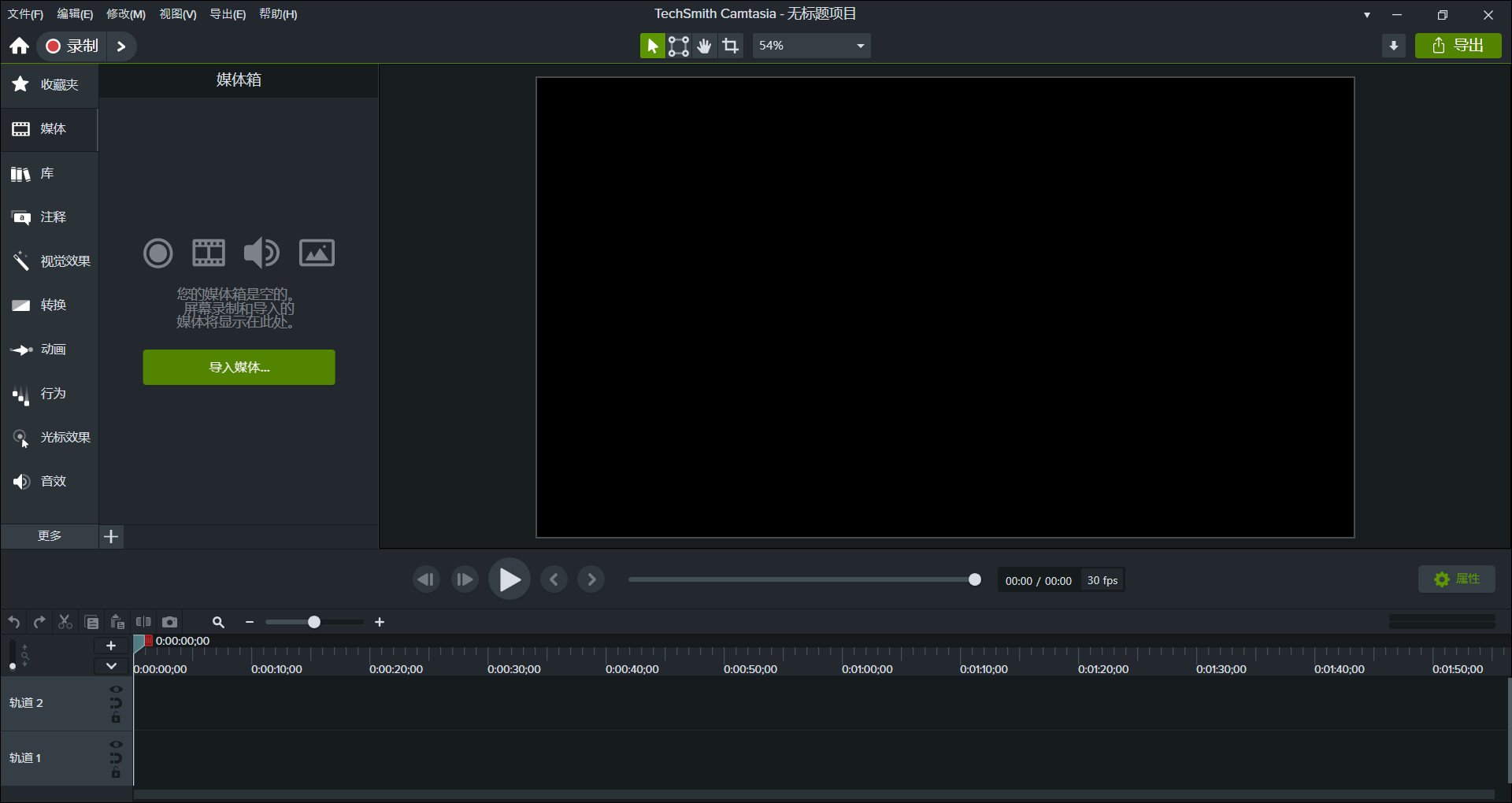Activate the Pan hand tool
This screenshot has width=1512, height=803.
tap(705, 46)
